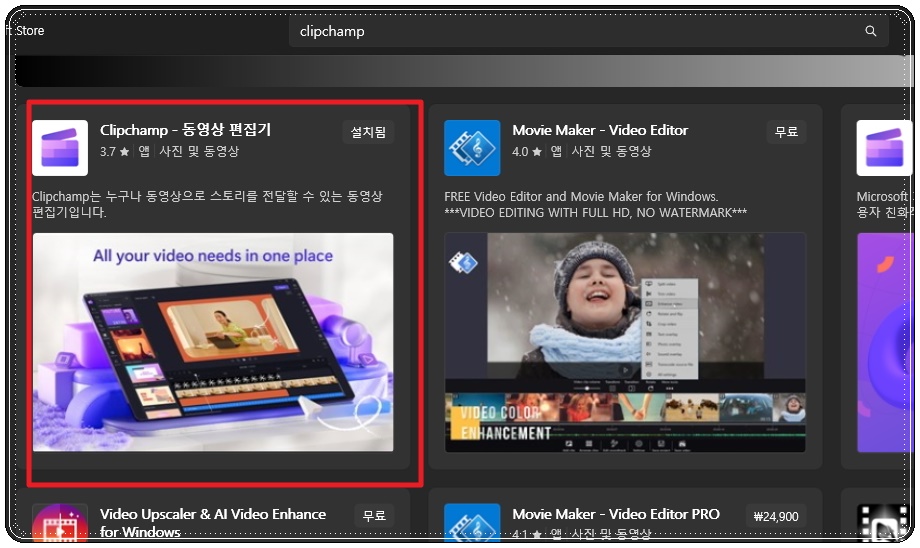Viewport: 920px width, 548px height.
Task: Open the Clipchamp promotional screenshot thumbnail
Action: tap(213, 342)
